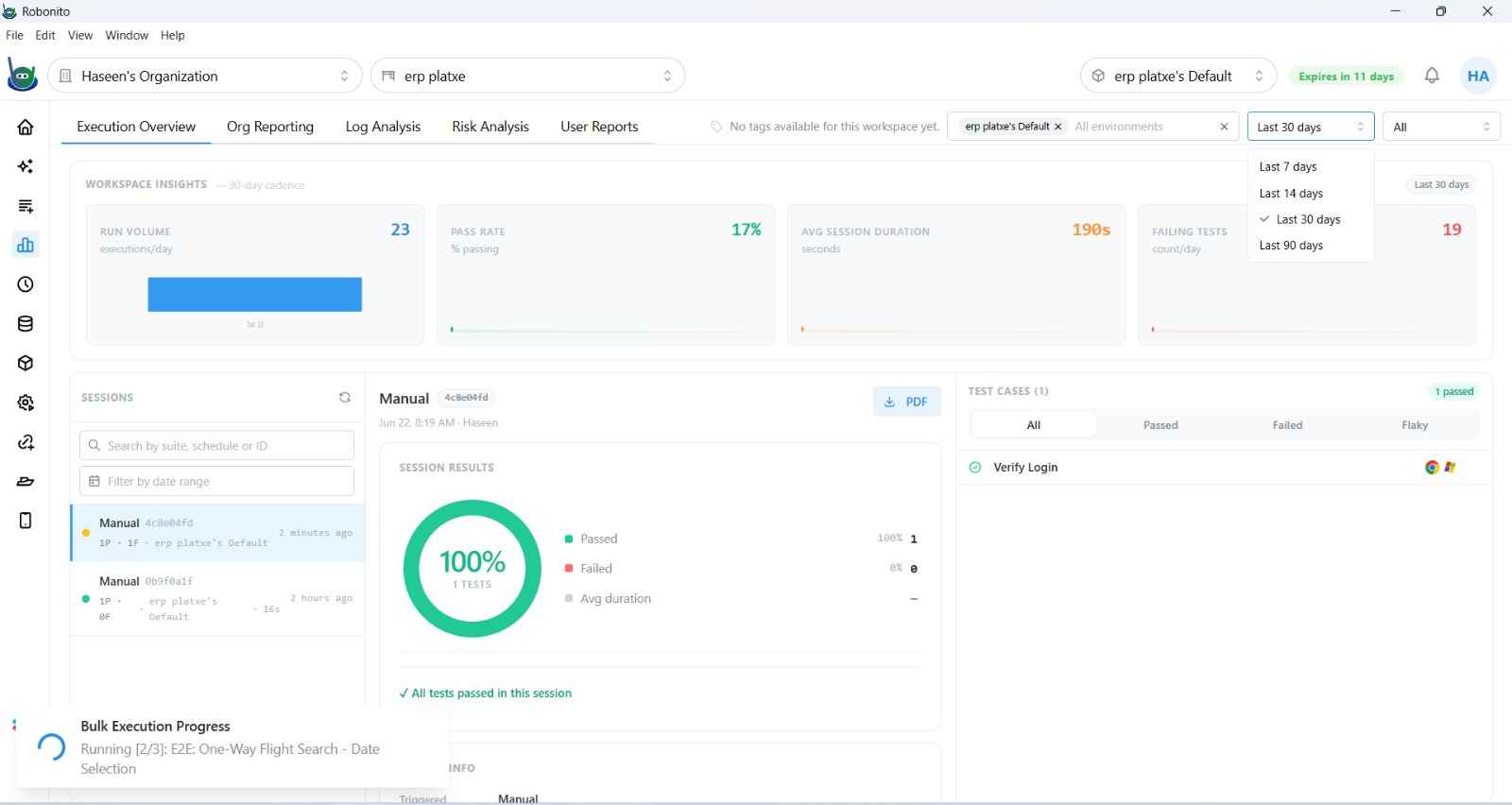This screenshot has height=805, width=1512.
Task: Switch to User Reports tab
Action: tap(599, 127)
